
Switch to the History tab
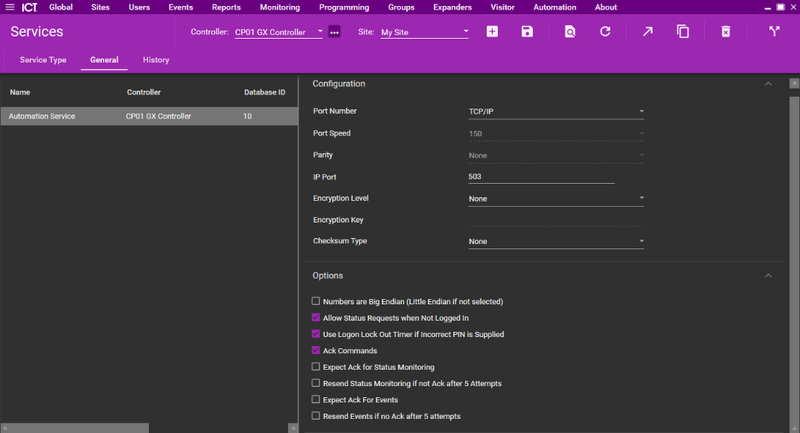156,60
